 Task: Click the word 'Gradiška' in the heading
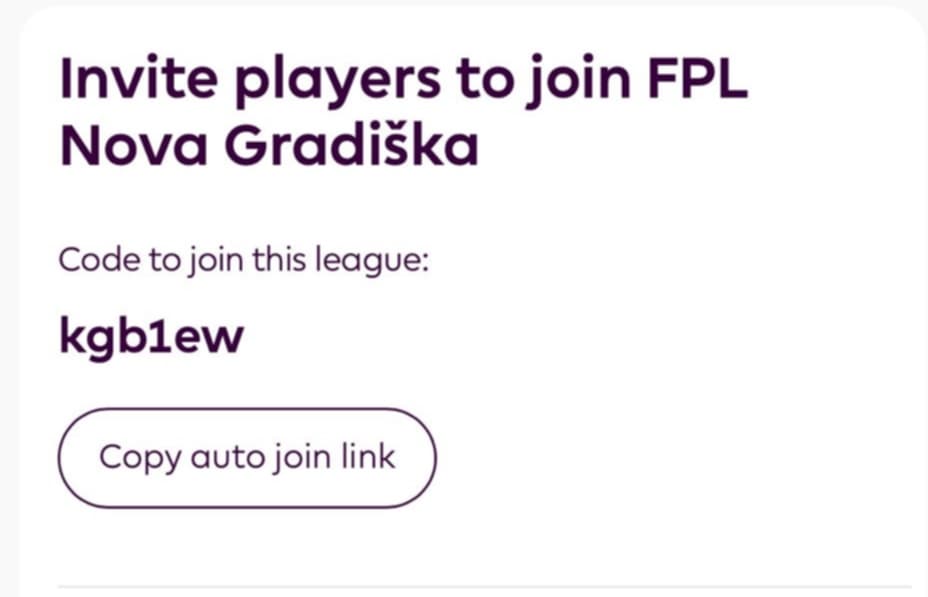(x=352, y=144)
